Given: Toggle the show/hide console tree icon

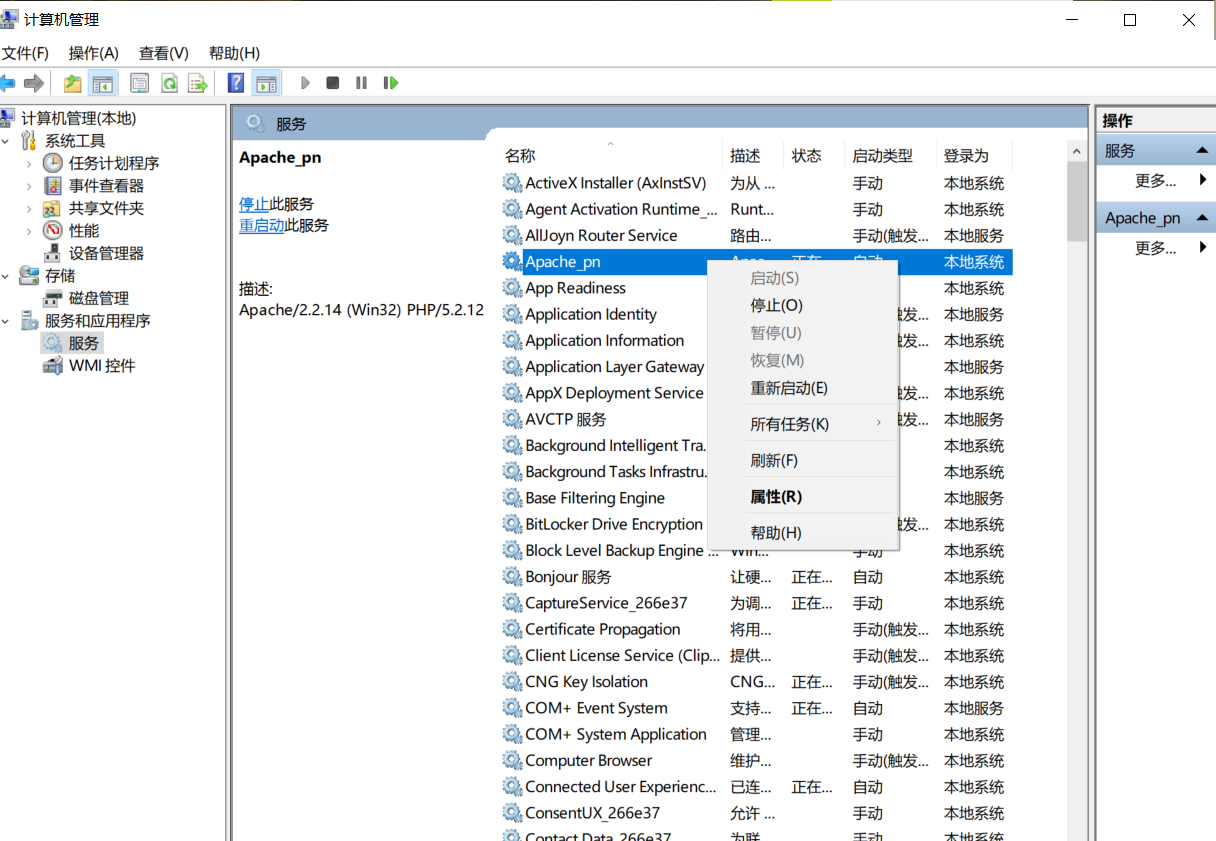Looking at the screenshot, I should [x=102, y=83].
